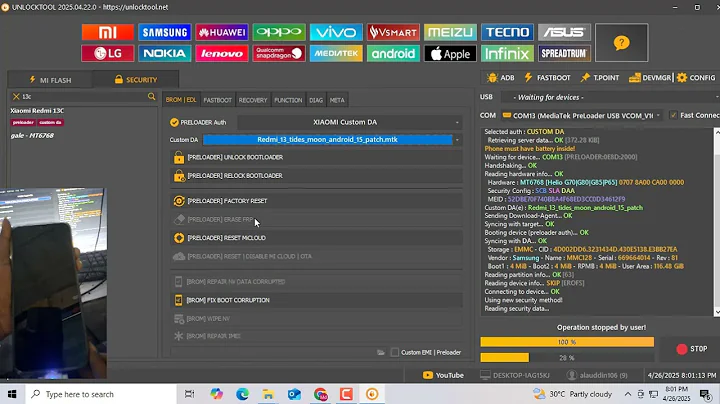The height and width of the screenshot is (404, 720).
Task: Select the Vivo brand logo
Action: (336, 32)
